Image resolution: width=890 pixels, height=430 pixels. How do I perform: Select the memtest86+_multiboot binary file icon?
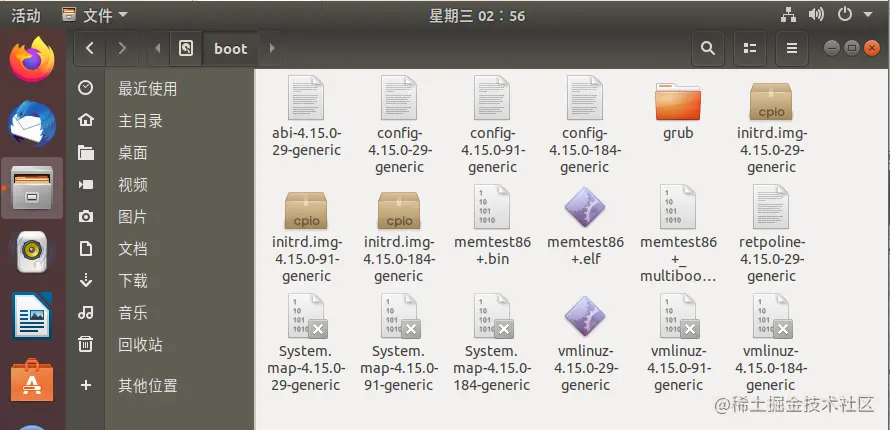678,206
